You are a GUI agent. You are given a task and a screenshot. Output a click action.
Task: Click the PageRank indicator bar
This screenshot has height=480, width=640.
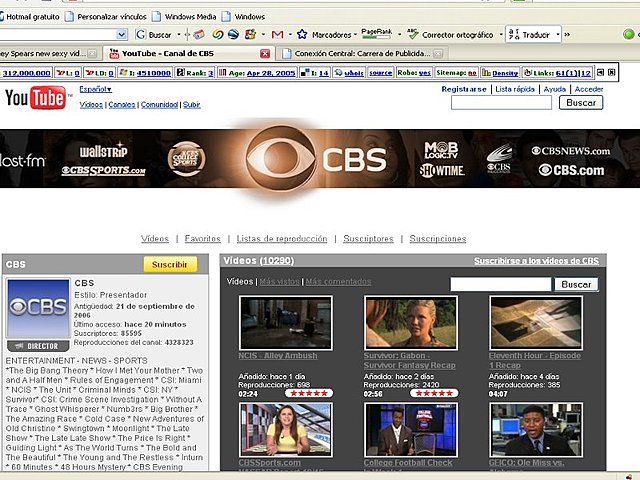click(376, 34)
